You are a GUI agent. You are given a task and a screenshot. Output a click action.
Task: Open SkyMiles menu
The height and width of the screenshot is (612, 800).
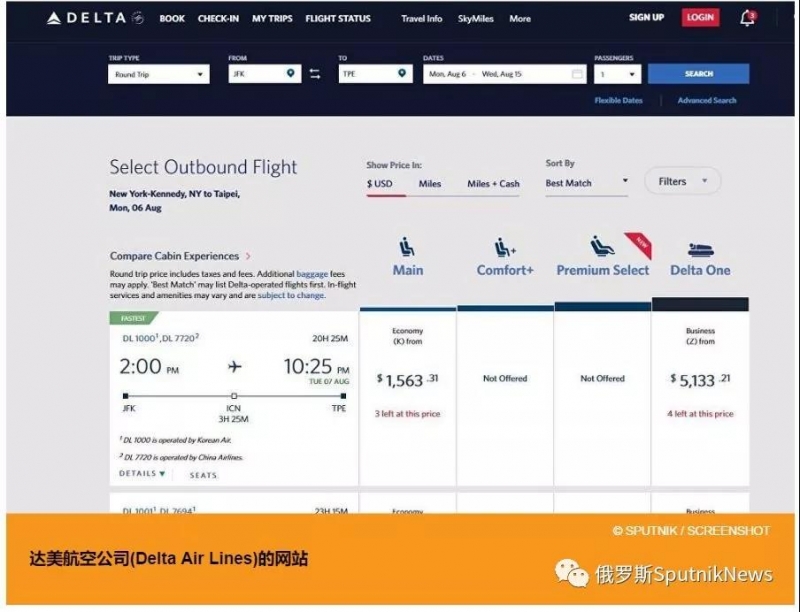(476, 19)
